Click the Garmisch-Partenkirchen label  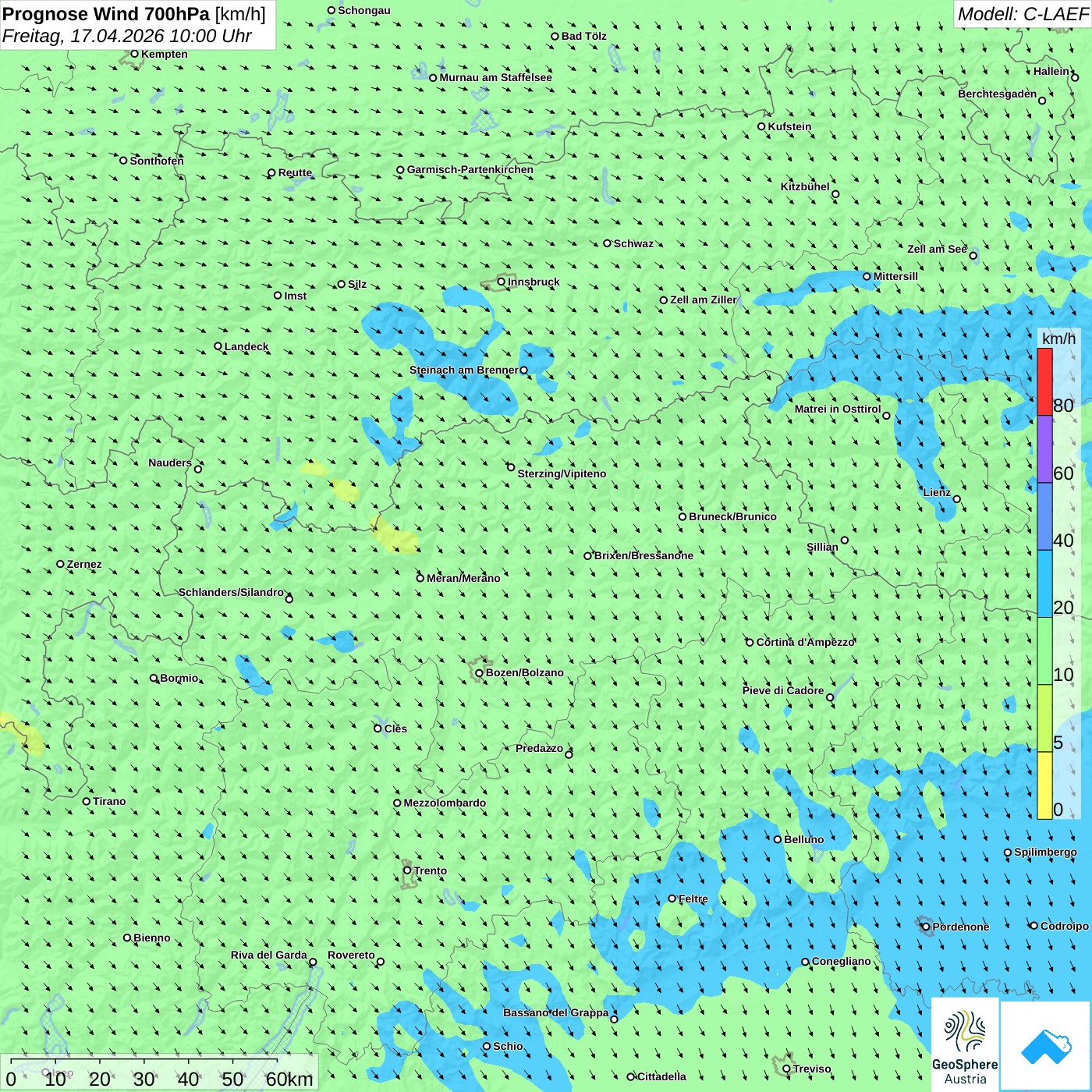point(470,169)
